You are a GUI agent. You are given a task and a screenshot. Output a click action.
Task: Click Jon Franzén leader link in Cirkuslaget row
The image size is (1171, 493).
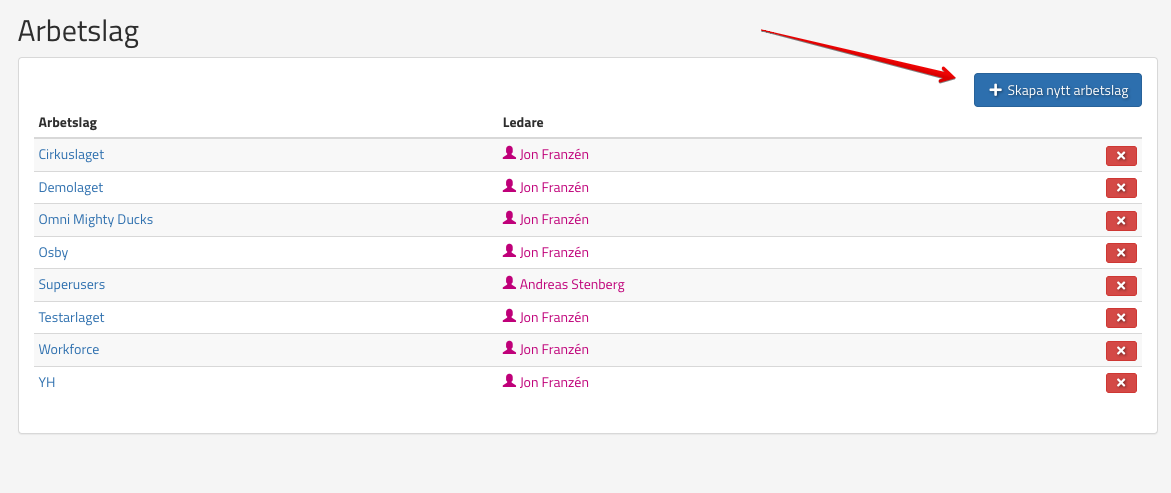(554, 155)
